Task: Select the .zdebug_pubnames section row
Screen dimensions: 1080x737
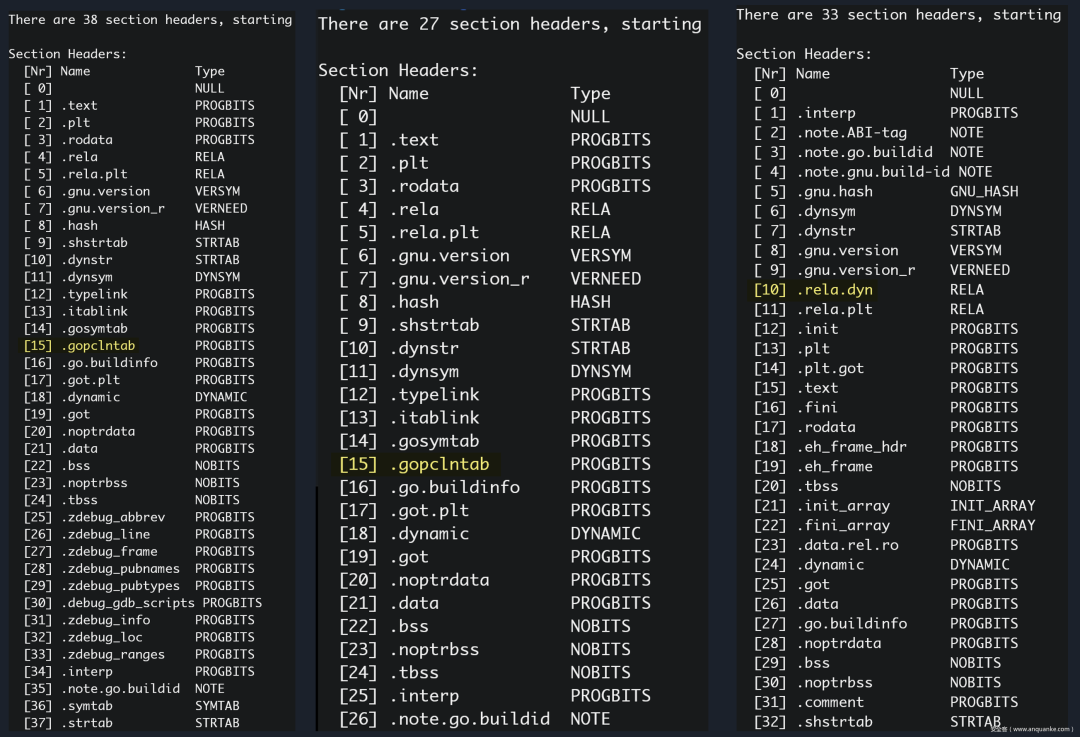Action: (139, 569)
